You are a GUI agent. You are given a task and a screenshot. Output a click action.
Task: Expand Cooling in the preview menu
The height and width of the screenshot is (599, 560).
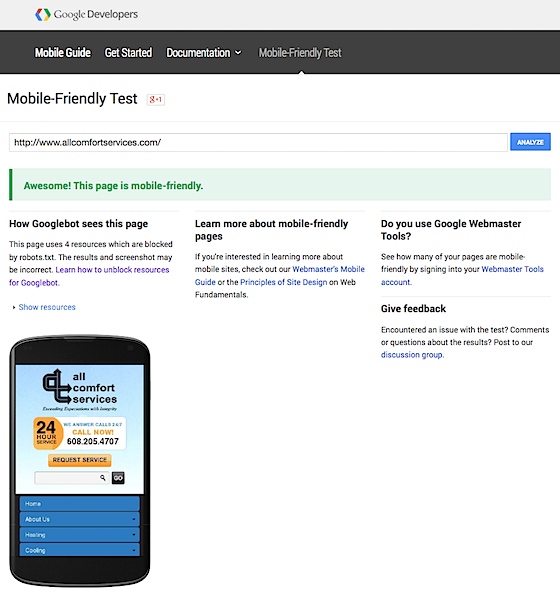tap(79, 550)
